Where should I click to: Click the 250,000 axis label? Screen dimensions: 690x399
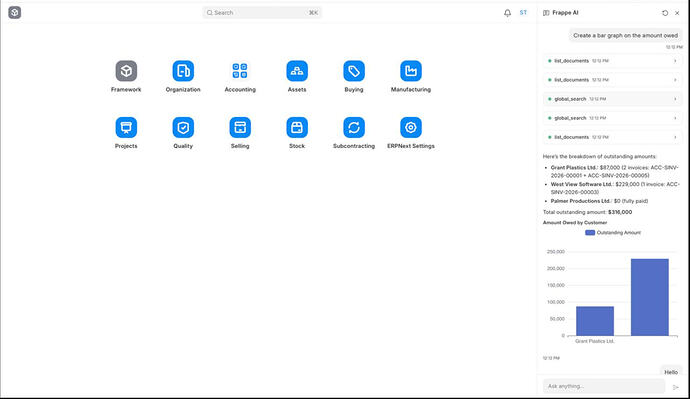point(555,252)
